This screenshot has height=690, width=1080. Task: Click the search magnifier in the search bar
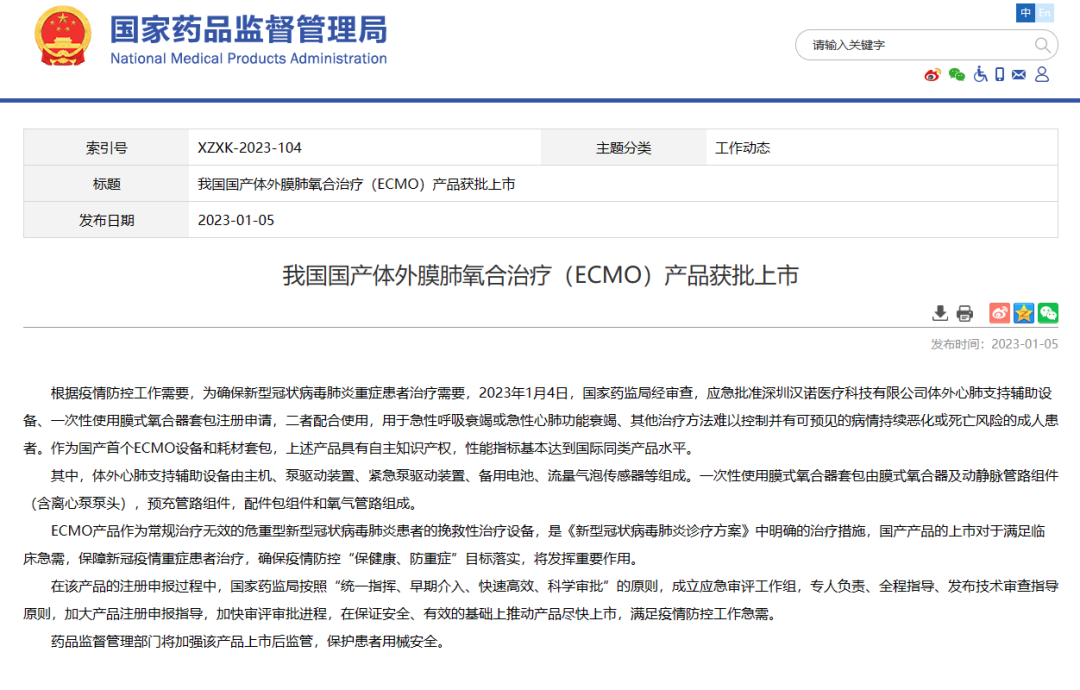(x=1043, y=45)
